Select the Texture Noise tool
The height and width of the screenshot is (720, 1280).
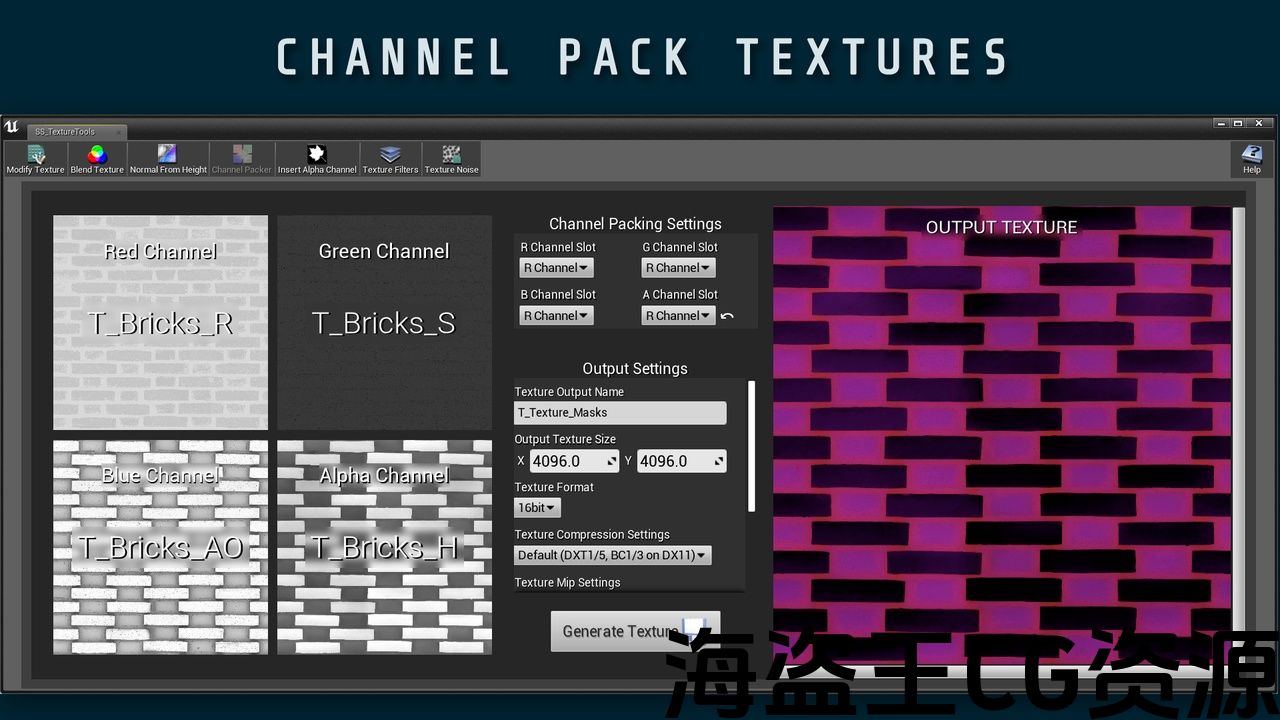[x=451, y=159]
